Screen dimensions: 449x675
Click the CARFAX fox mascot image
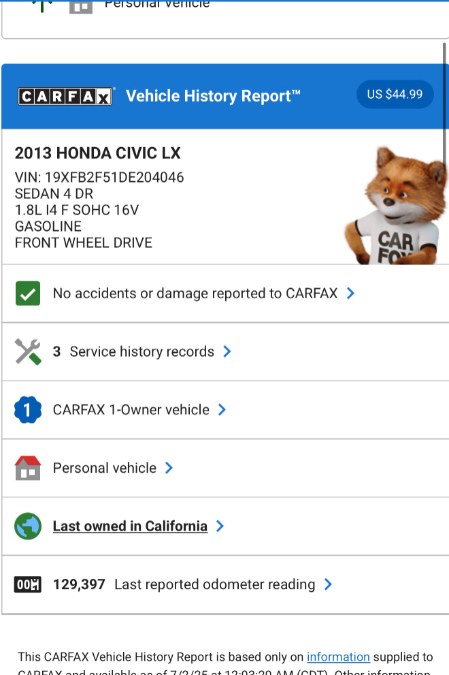click(x=396, y=206)
